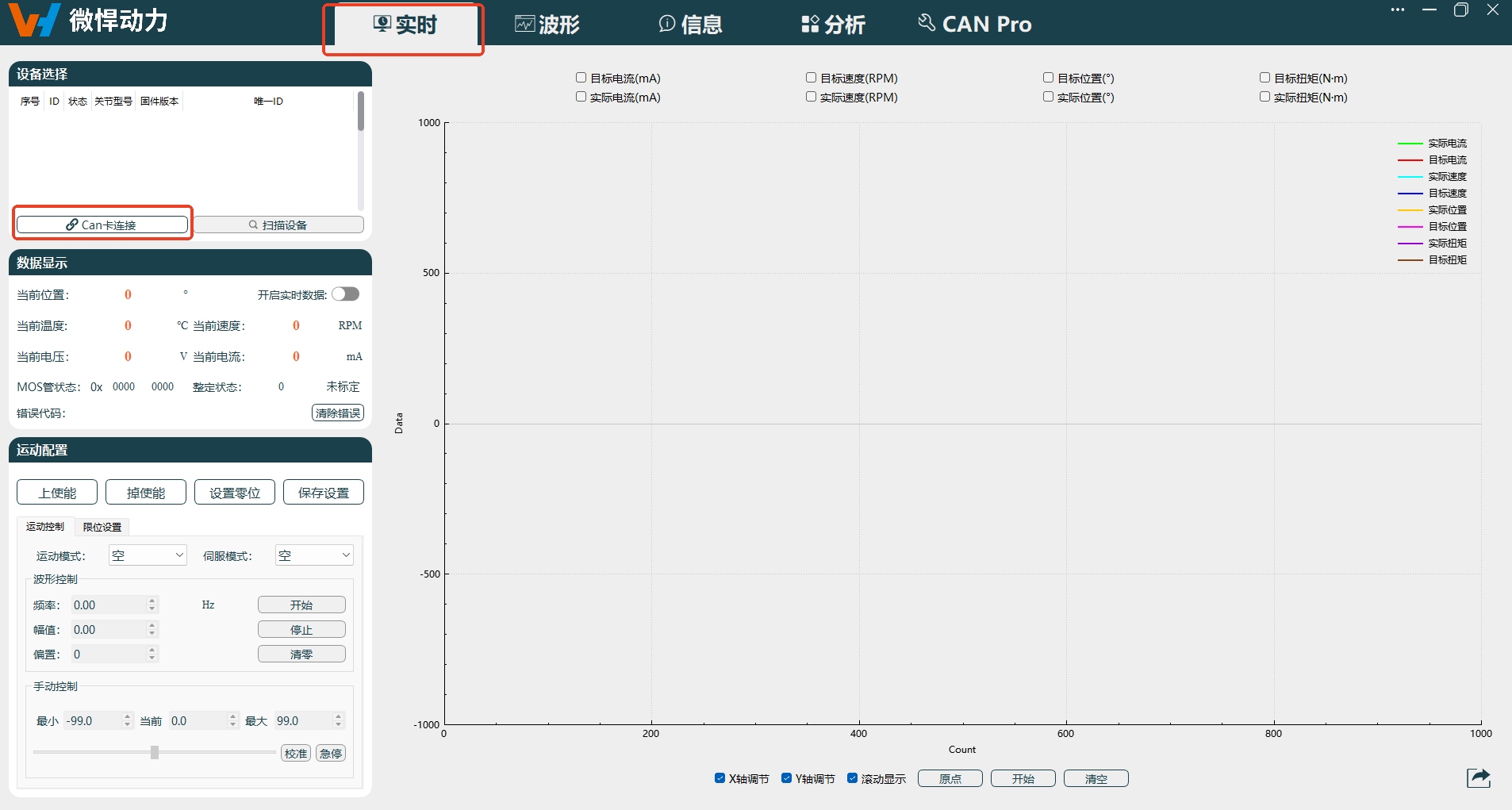Increase 频率 value with up arrow
Viewport: 1512px width, 810px height.
pyautogui.click(x=152, y=601)
